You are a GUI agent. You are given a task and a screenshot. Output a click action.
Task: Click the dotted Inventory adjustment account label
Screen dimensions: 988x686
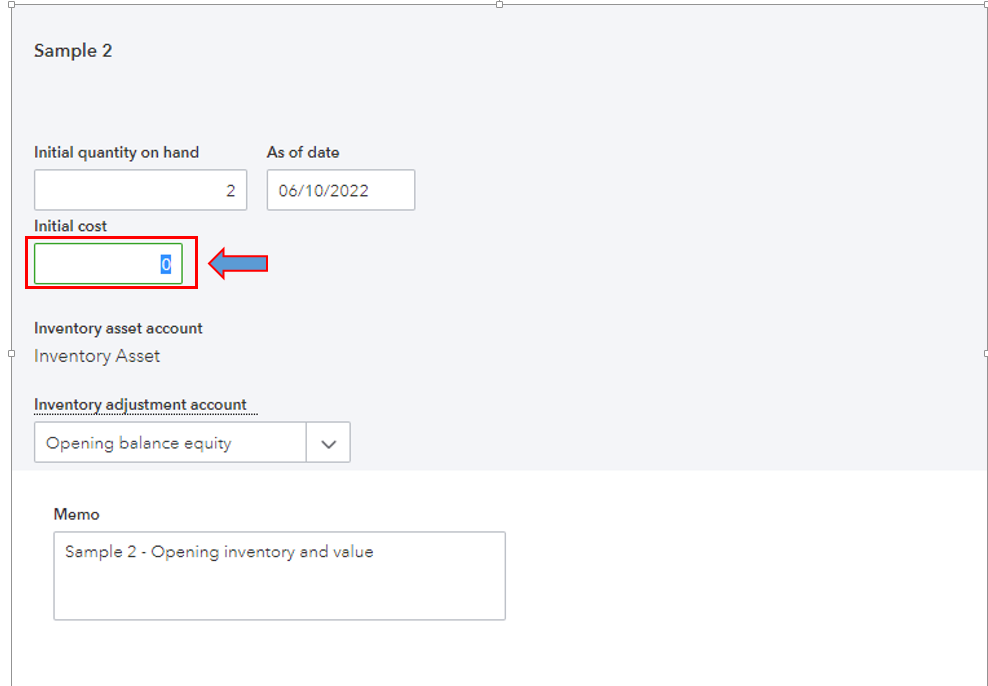click(140, 405)
